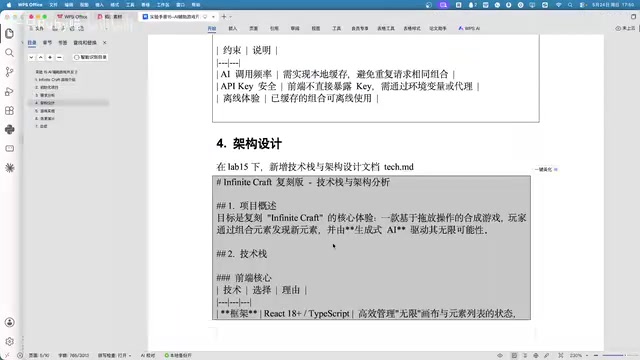Select the Chapters tab in navigation pane

coord(47,42)
